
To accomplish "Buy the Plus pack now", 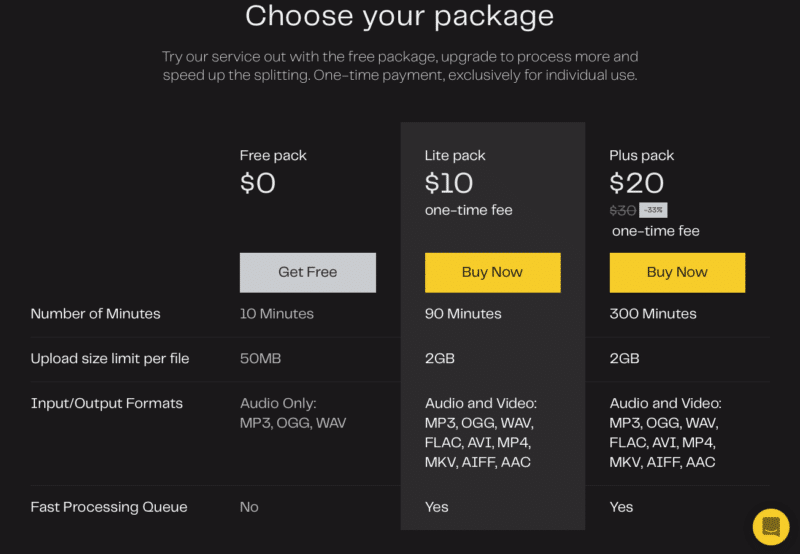I will pyautogui.click(x=677, y=272).
